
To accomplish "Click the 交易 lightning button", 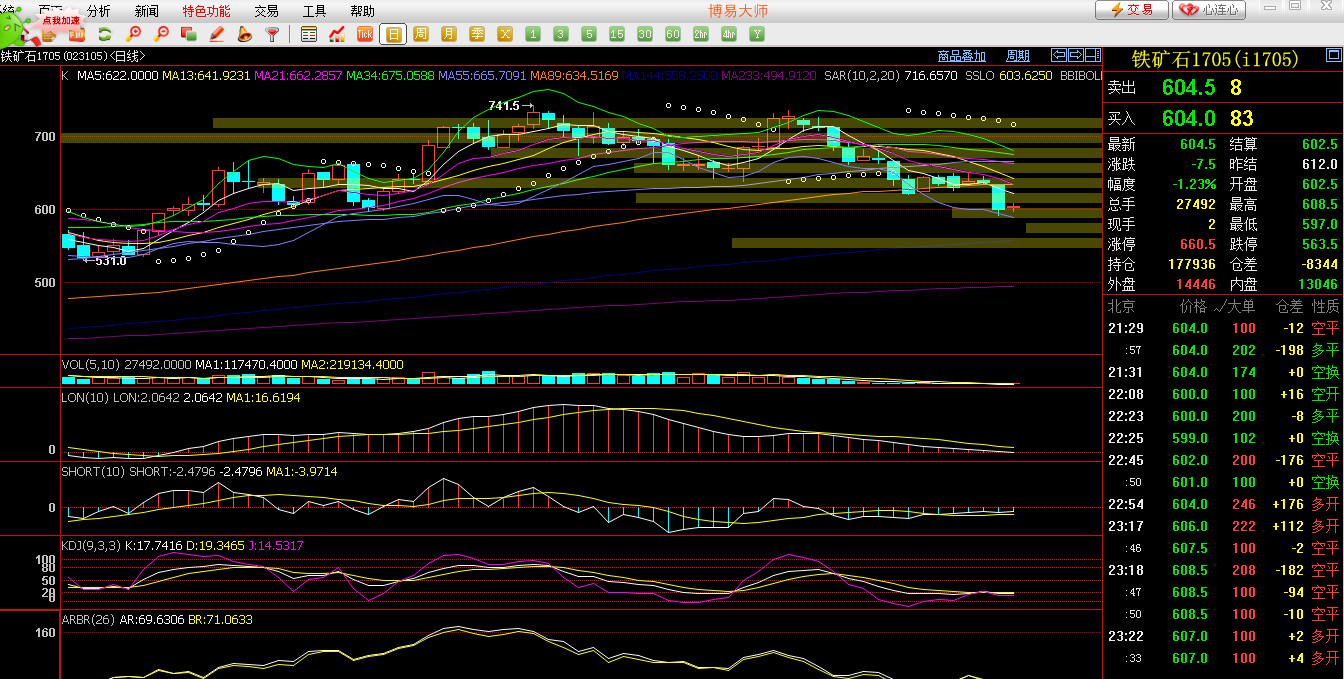I will pyautogui.click(x=1131, y=10).
